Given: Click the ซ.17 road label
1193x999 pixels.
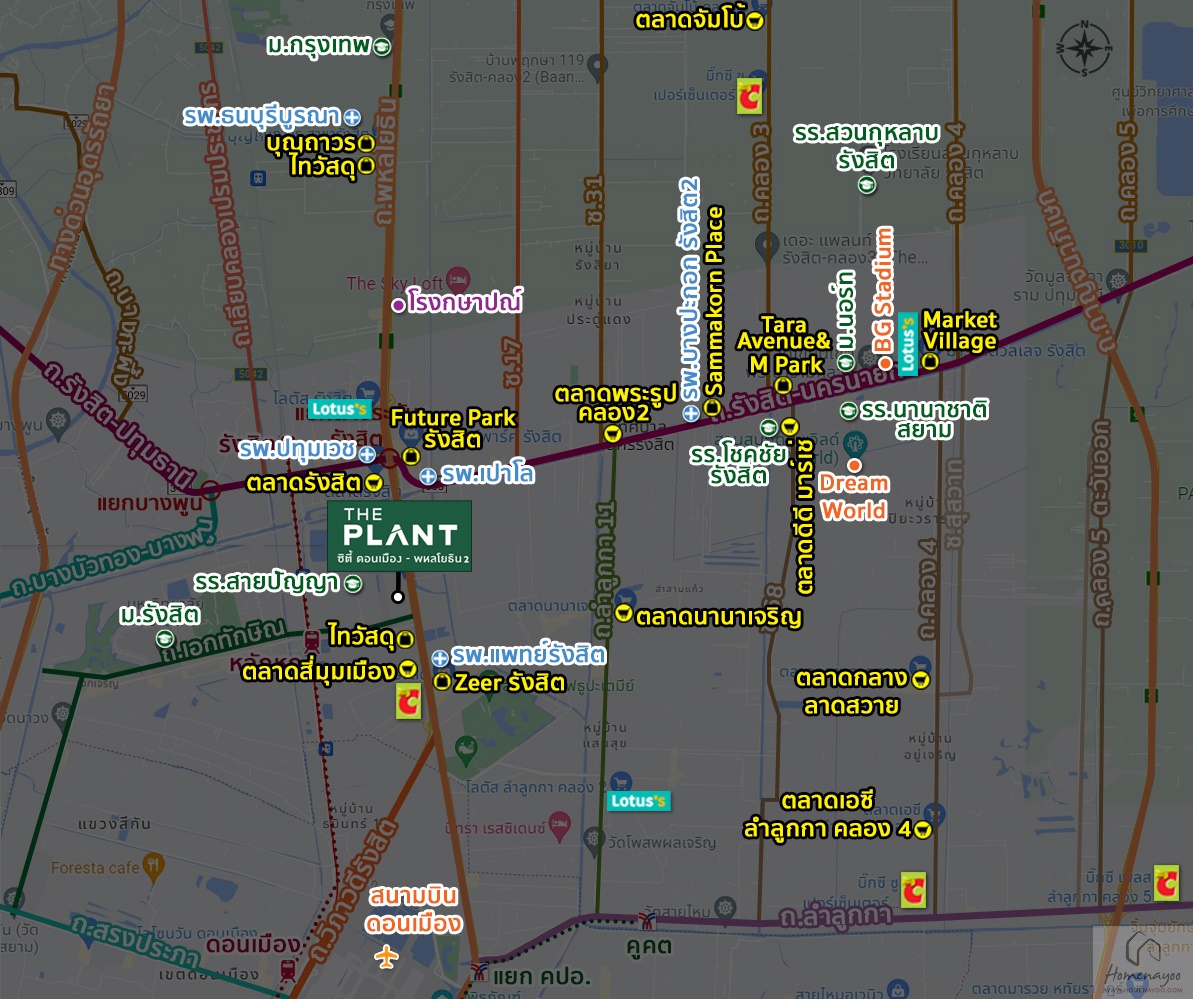Looking at the screenshot, I should (511, 362).
